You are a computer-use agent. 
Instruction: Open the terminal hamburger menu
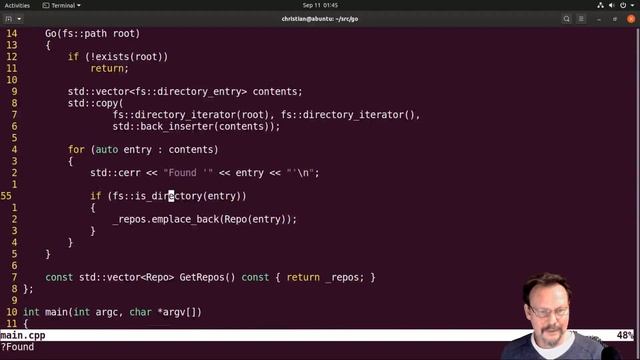point(581,19)
